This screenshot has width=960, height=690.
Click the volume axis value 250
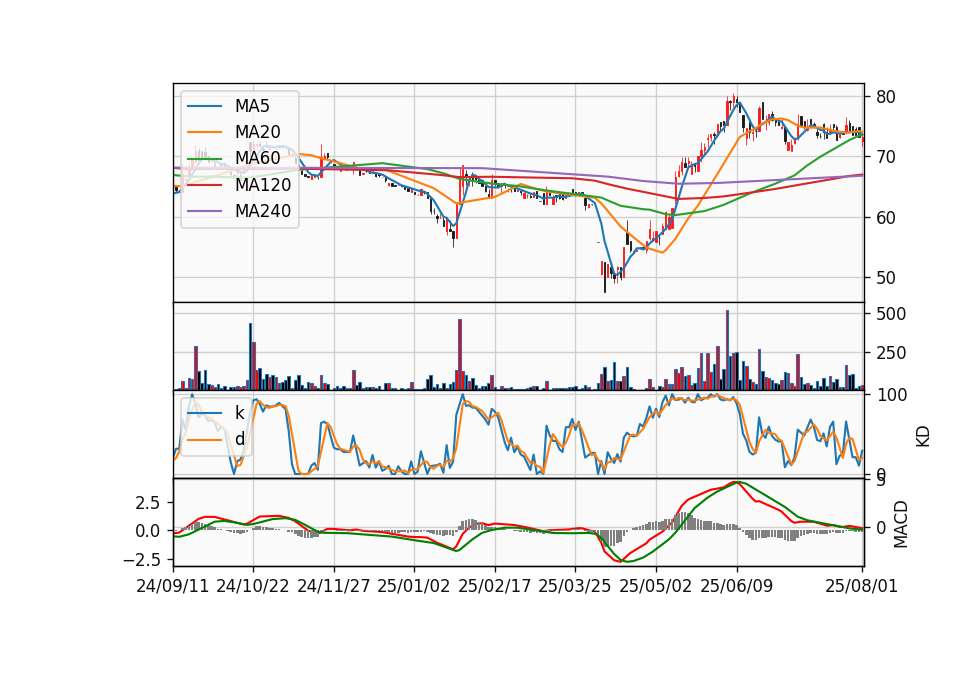(891, 353)
